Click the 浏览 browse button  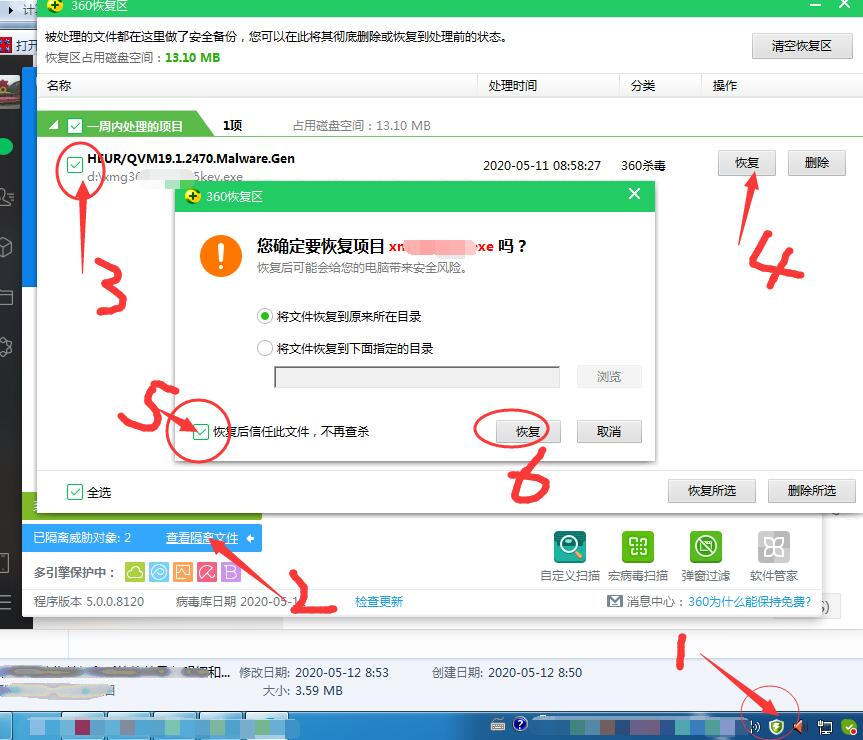(x=609, y=377)
